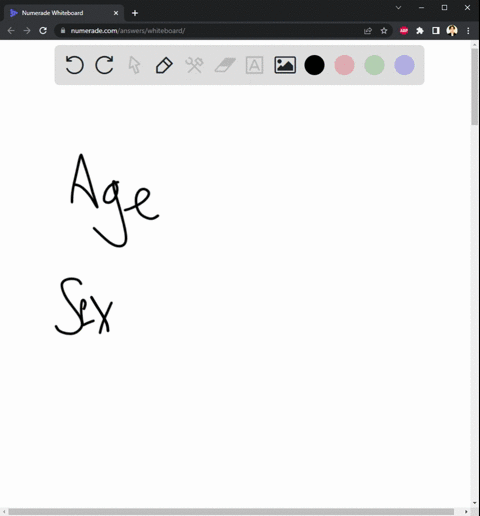Open a new browser tab
Viewport: 480px width, 516px height.
point(135,13)
